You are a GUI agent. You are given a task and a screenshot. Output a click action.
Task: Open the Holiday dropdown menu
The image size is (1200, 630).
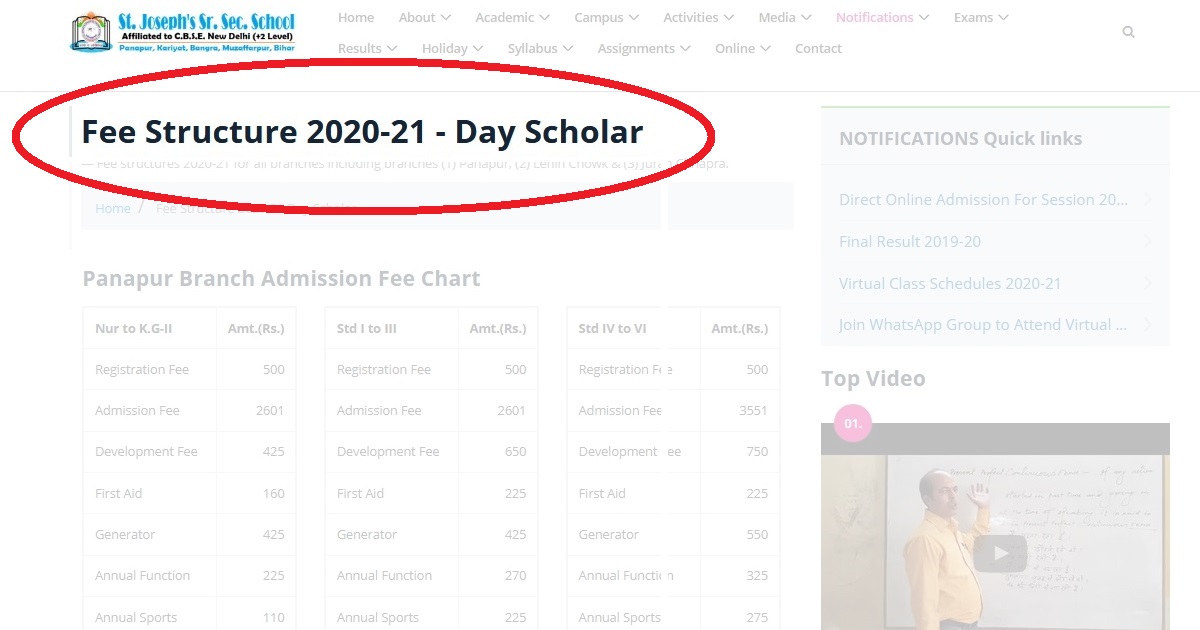446,48
